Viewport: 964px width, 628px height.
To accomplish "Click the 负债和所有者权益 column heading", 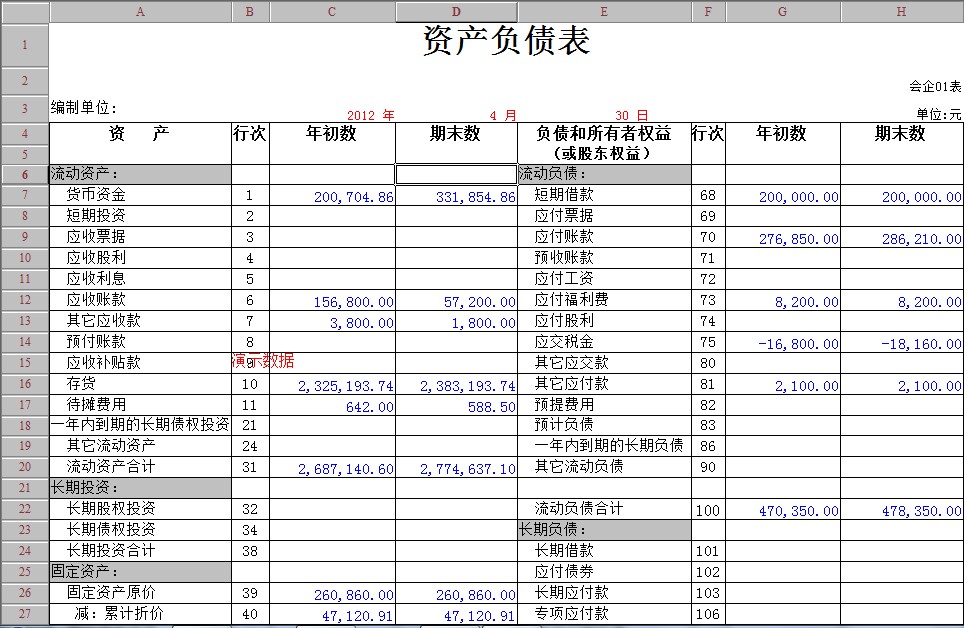I will click(604, 133).
